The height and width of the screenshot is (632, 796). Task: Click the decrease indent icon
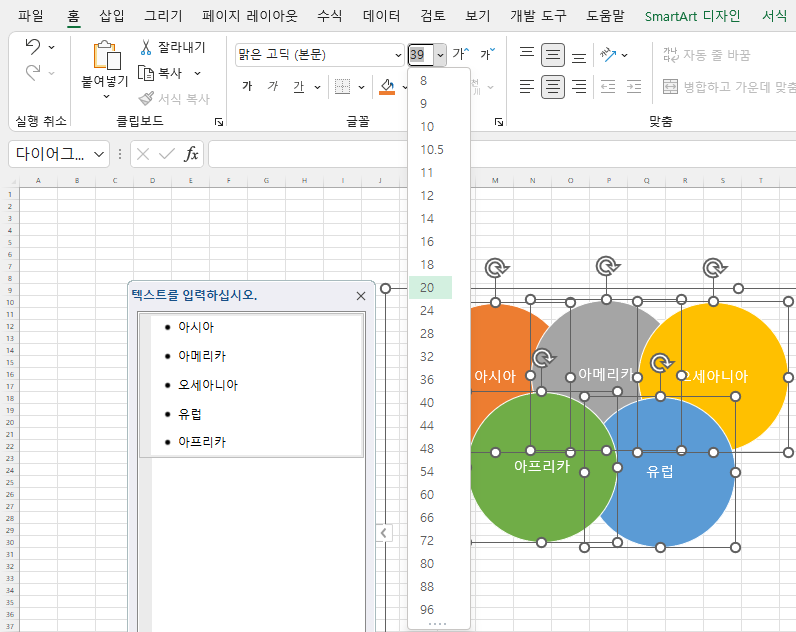(x=608, y=87)
